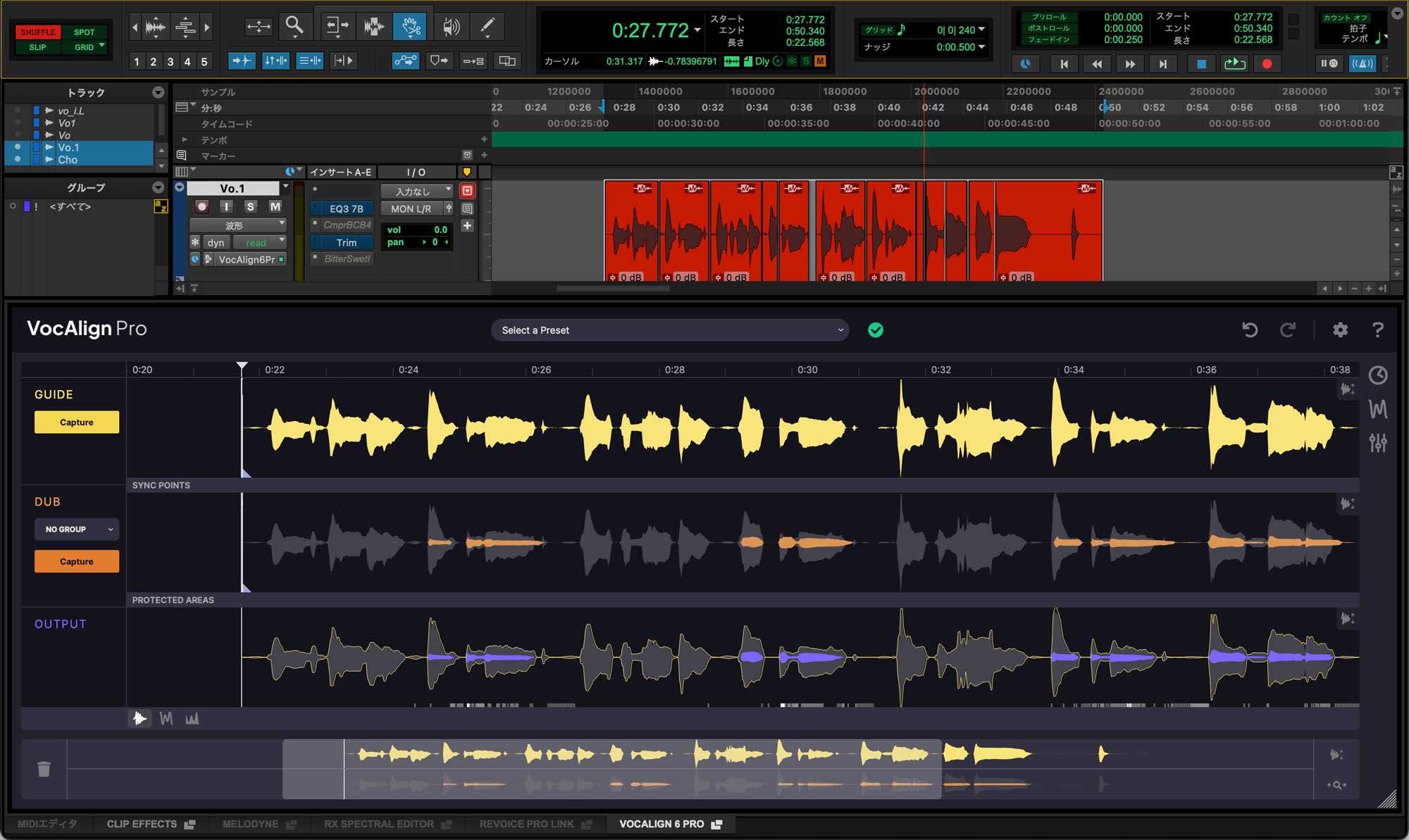Viewport: 1409px width, 840px height.
Task: Click the yellow GUIDE Capture button
Action: pos(77,422)
